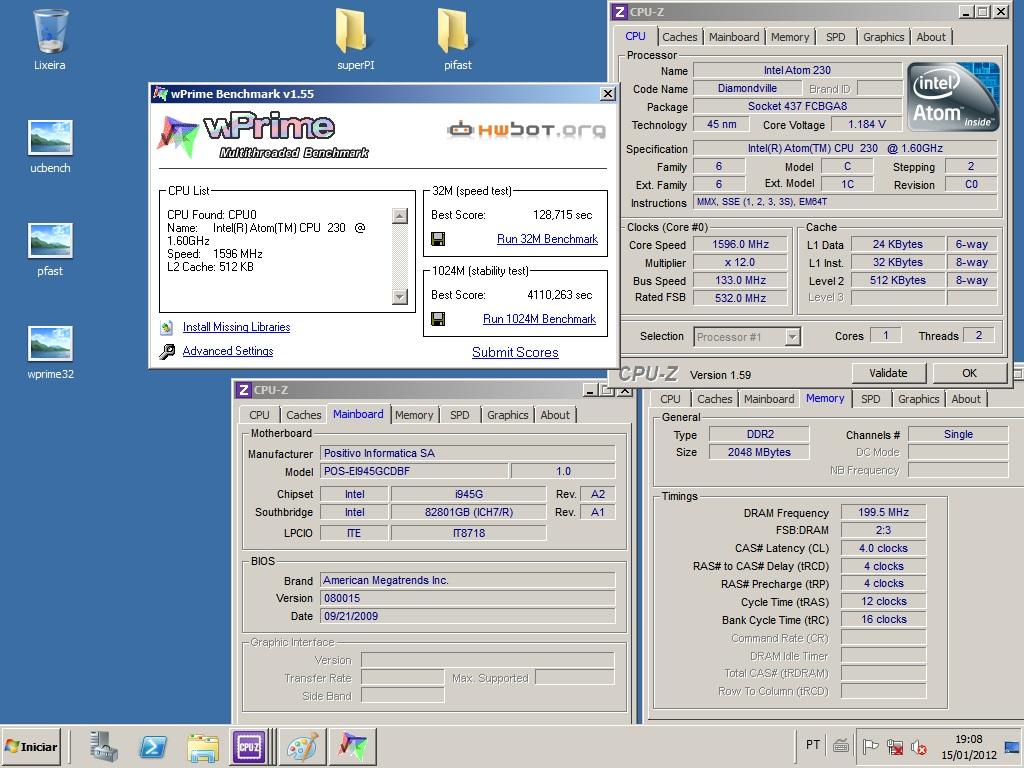The height and width of the screenshot is (768, 1024).
Task: Close the wPrime Benchmark window
Action: [607, 94]
